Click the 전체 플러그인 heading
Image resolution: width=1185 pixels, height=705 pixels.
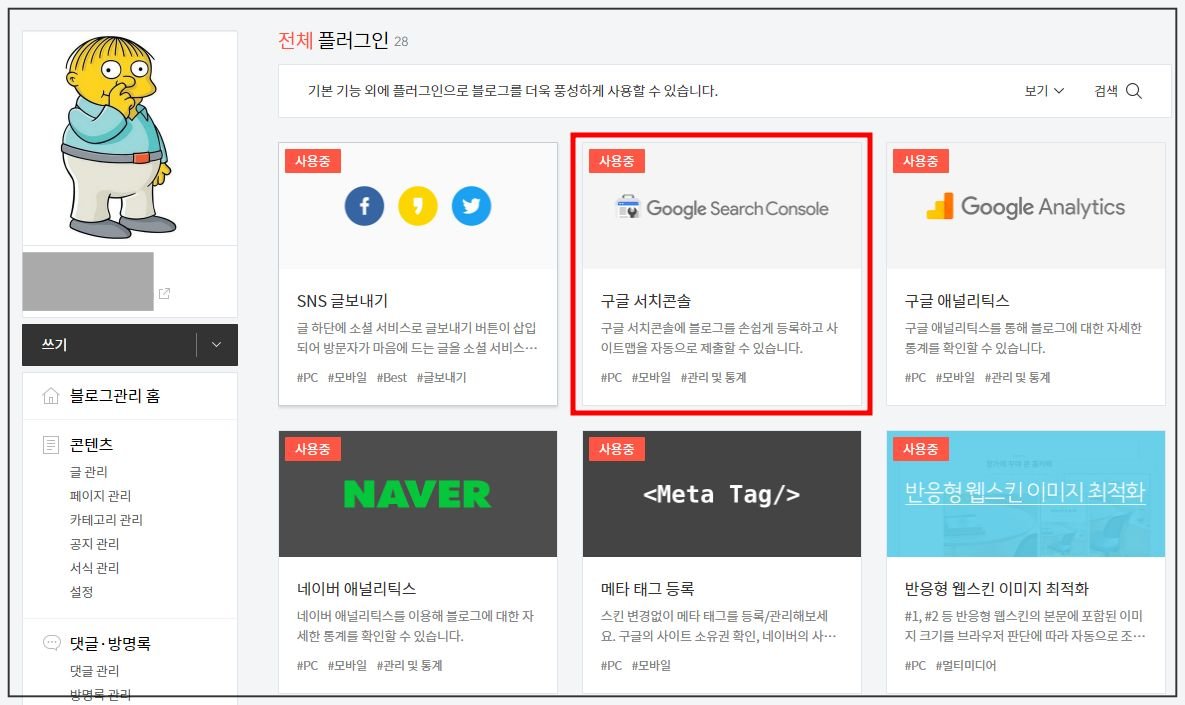(x=333, y=40)
